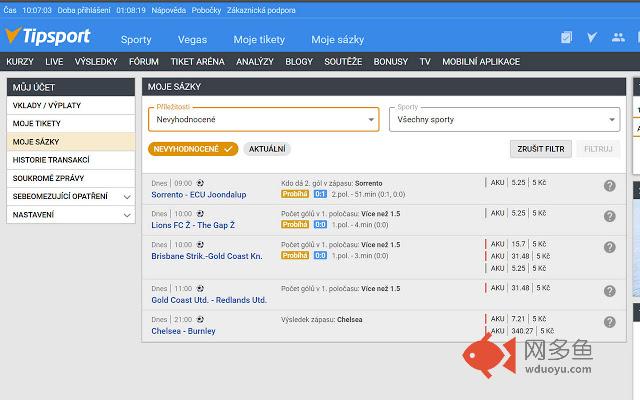
Task: Click the ZRUŠIT FILTR button
Action: click(x=540, y=149)
